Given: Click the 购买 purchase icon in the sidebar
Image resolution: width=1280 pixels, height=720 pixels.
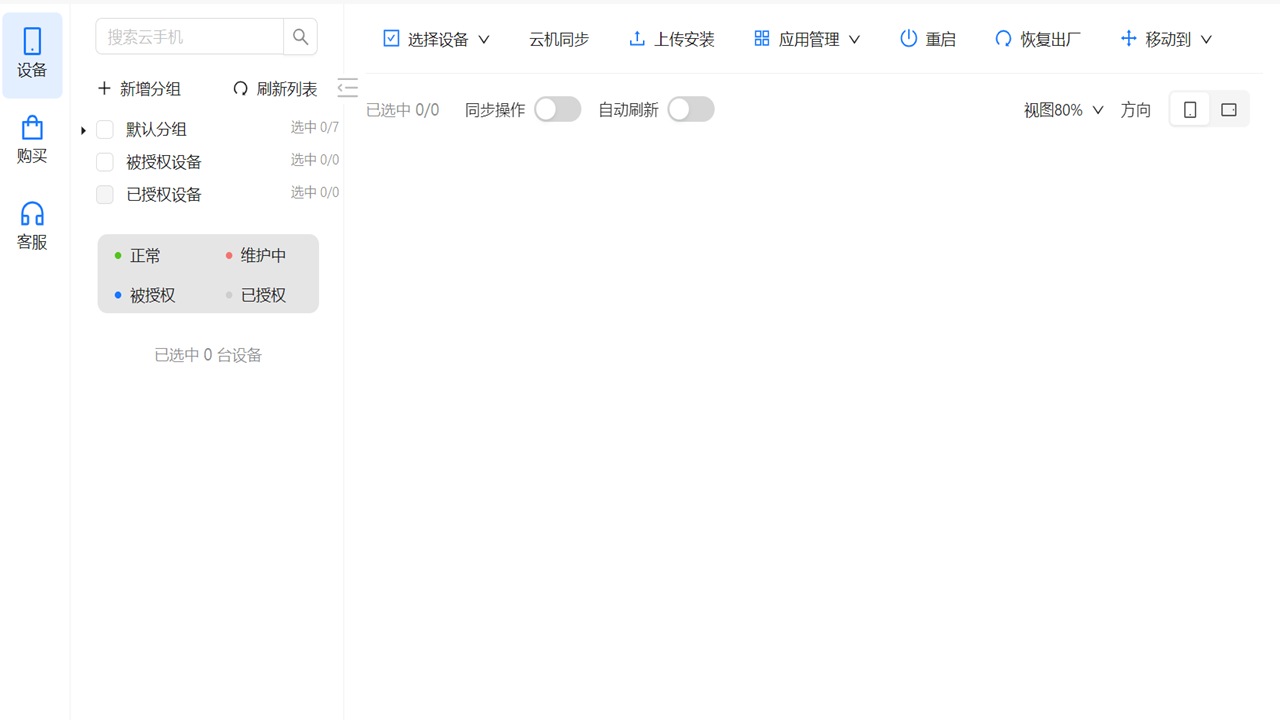Looking at the screenshot, I should coord(31,140).
